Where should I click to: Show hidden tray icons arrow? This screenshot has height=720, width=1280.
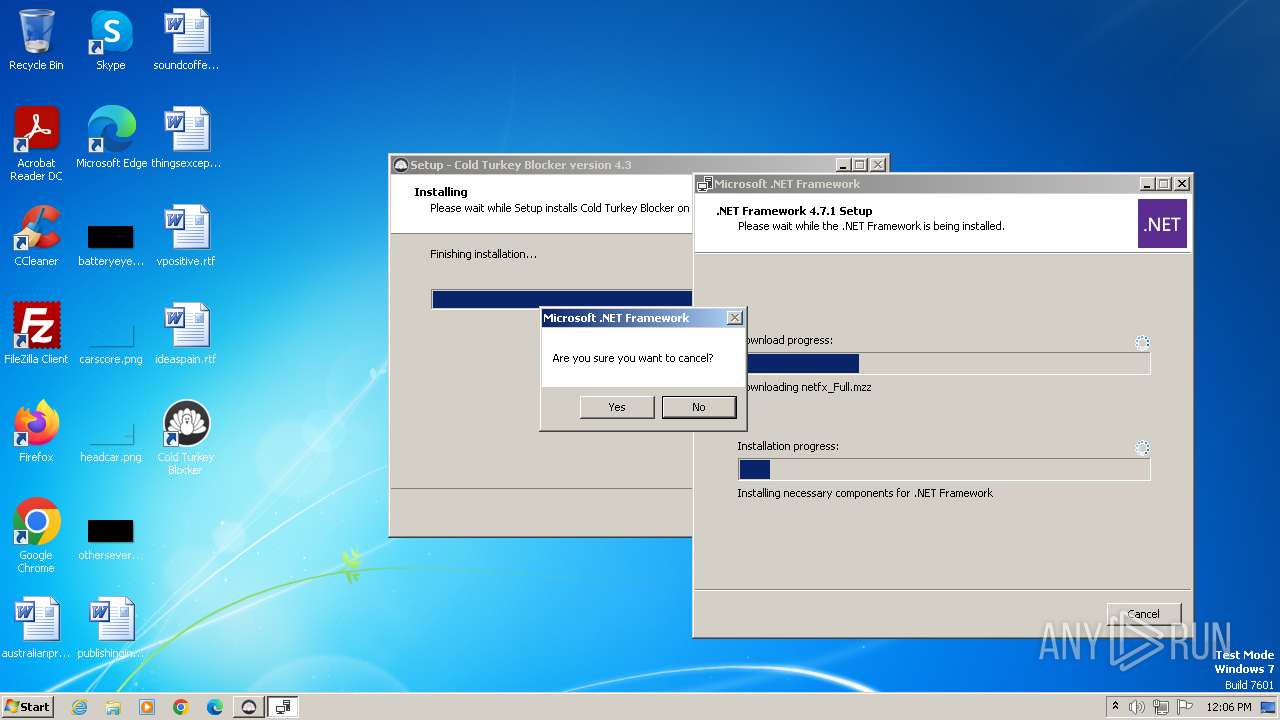(x=1116, y=706)
